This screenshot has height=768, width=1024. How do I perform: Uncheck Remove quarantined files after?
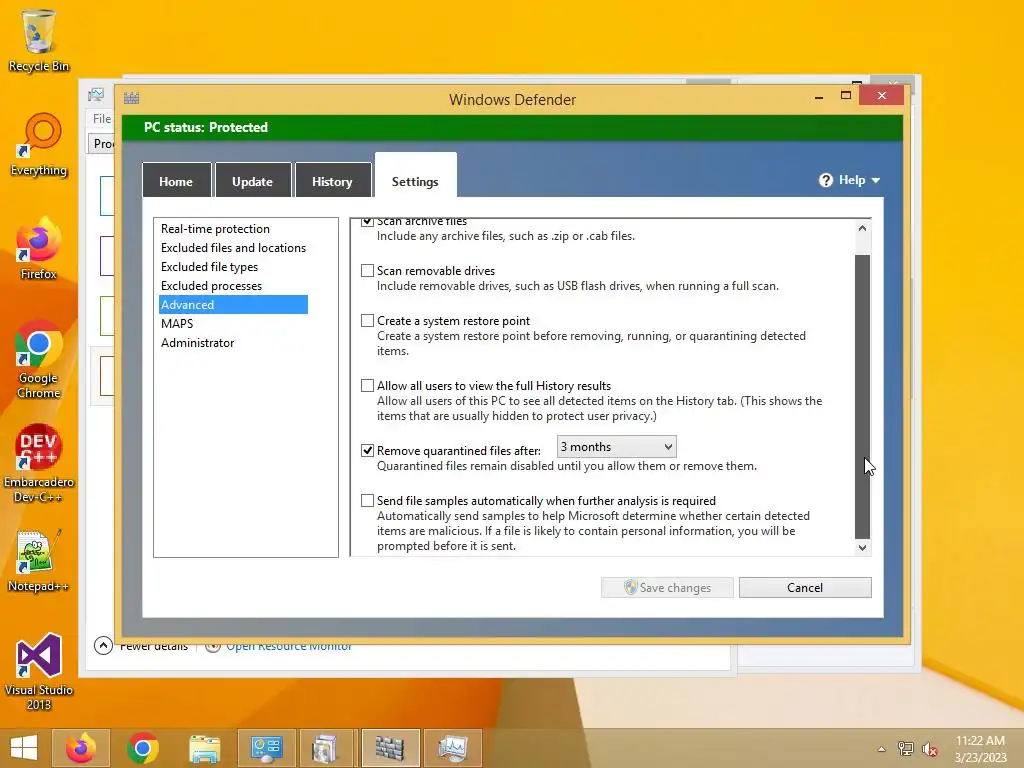[x=368, y=451]
